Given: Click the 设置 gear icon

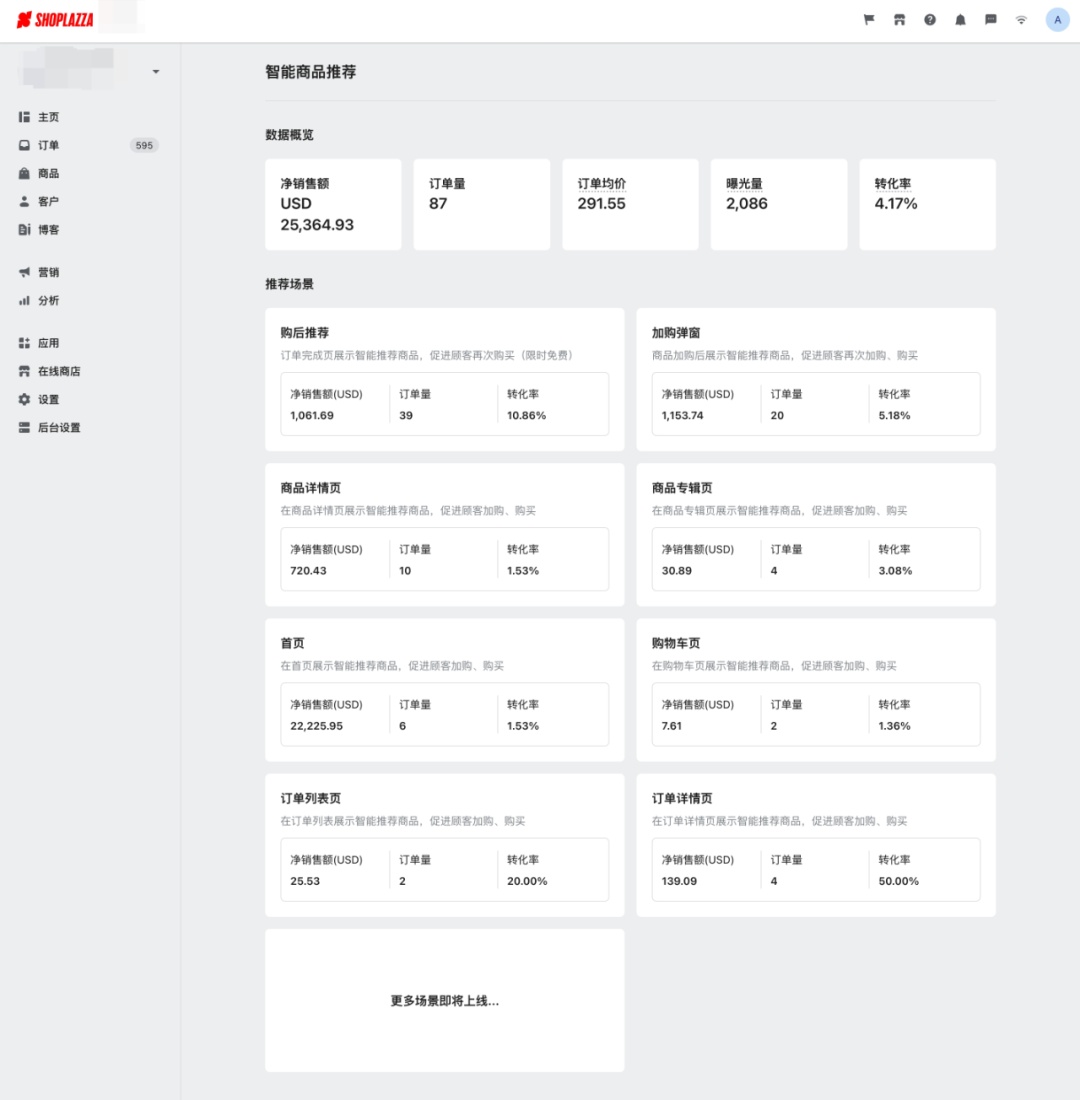Looking at the screenshot, I should point(25,399).
